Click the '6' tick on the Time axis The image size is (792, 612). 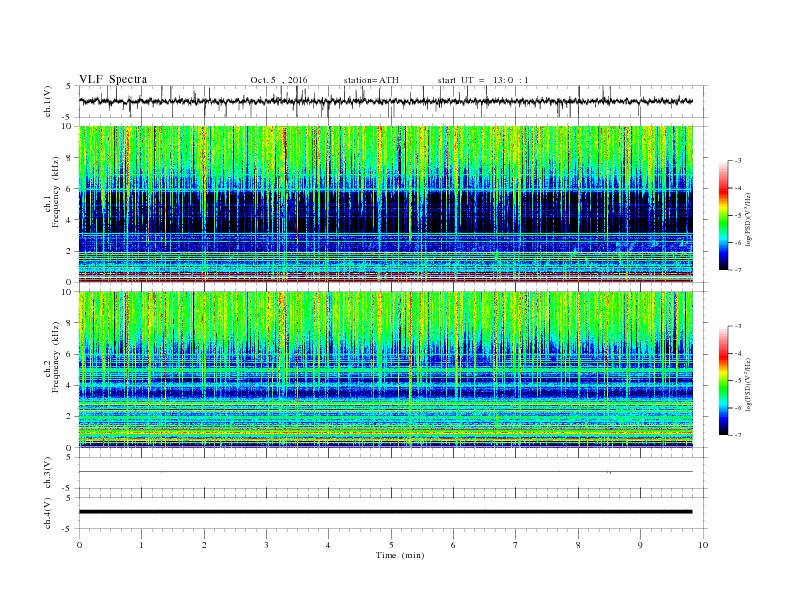(453, 545)
